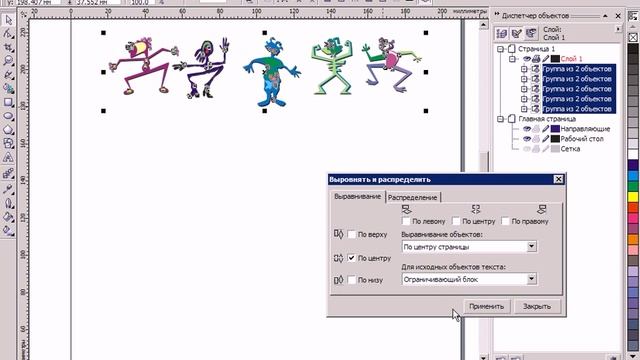The width and height of the screenshot is (640, 360).
Task: Select the Crop tool
Action: [8, 47]
